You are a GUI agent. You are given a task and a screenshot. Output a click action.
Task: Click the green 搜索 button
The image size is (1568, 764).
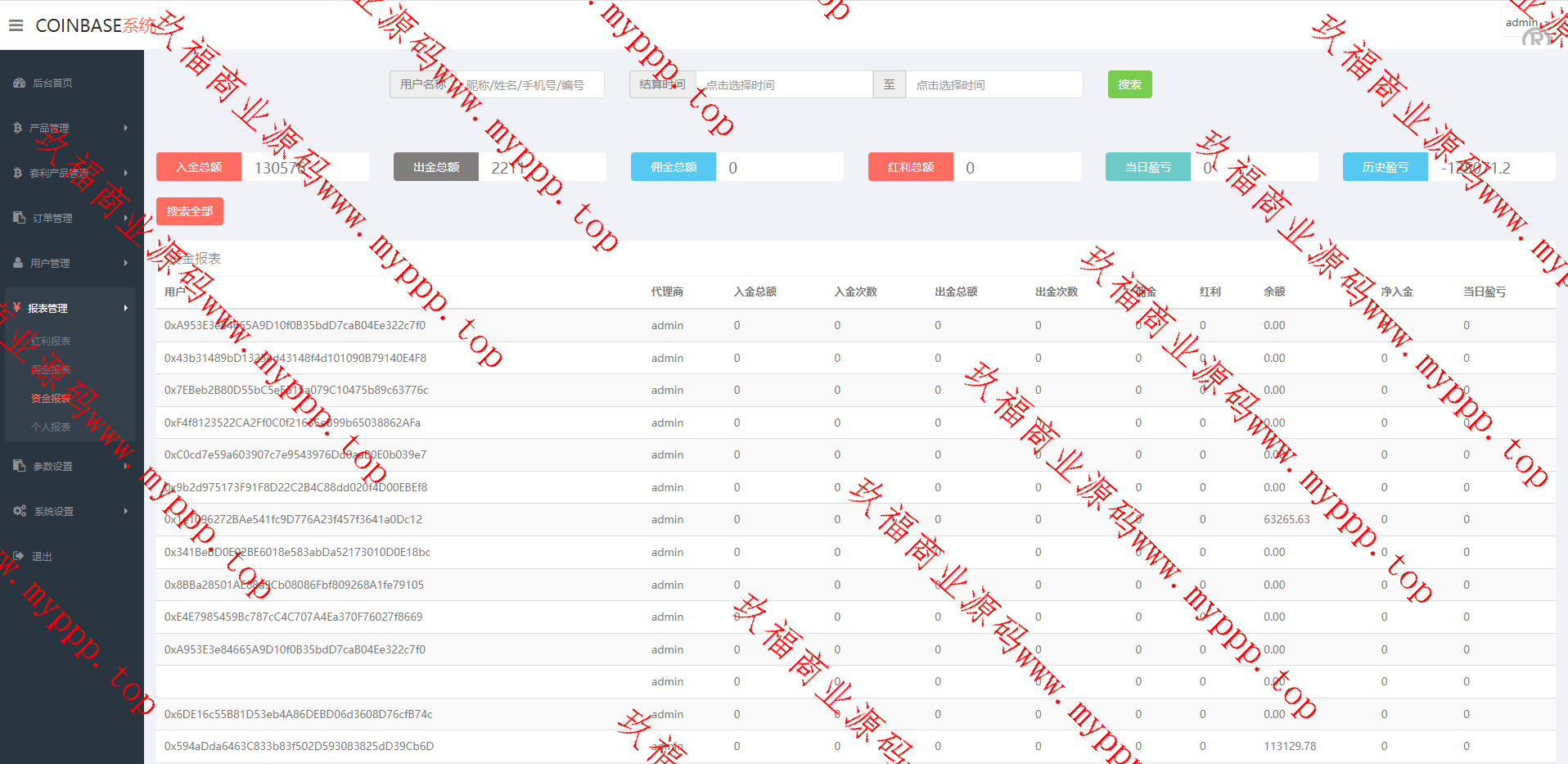click(1129, 84)
